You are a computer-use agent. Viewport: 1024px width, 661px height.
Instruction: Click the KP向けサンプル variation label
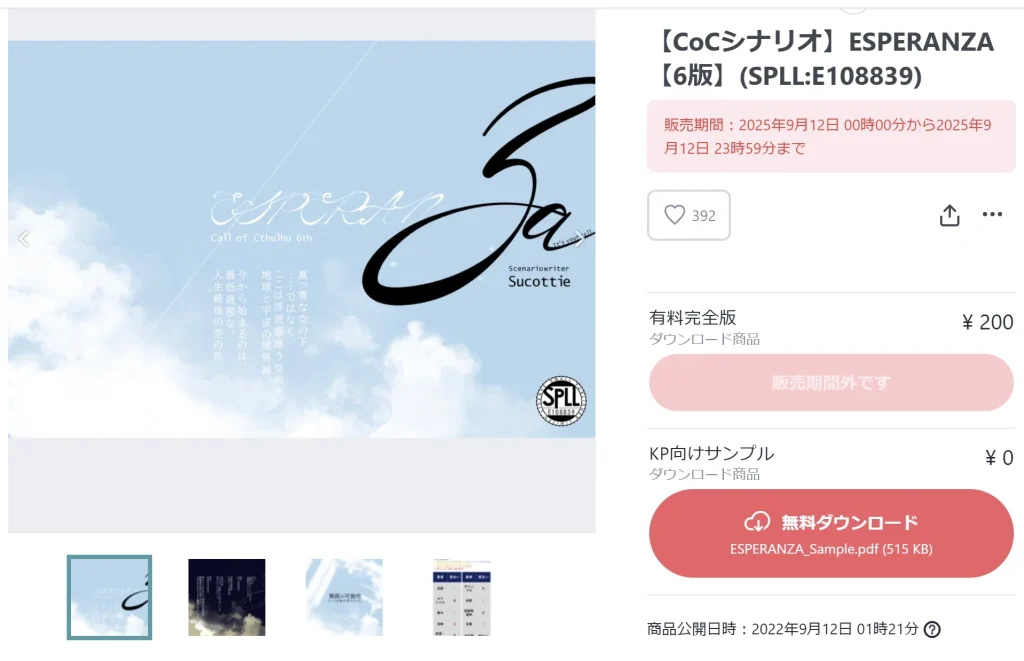[711, 453]
